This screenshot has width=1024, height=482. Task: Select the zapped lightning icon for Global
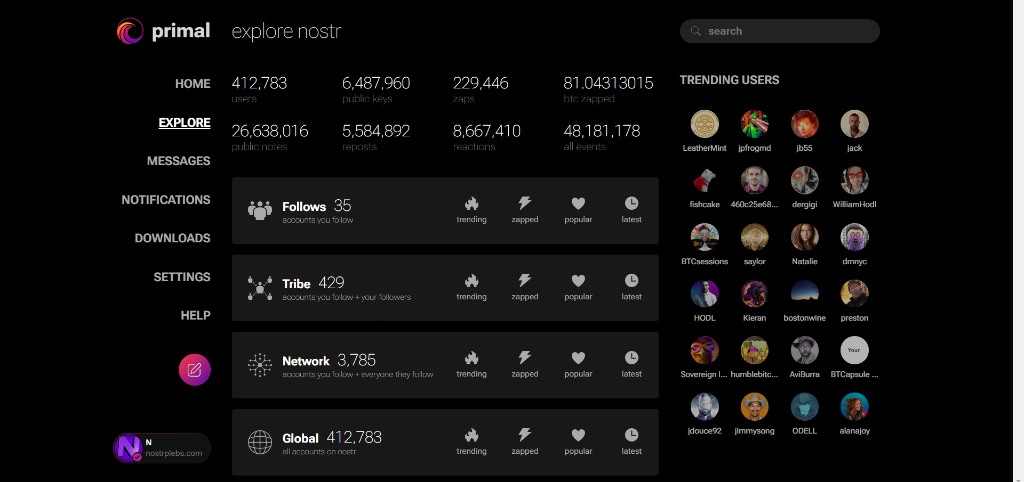[524, 435]
